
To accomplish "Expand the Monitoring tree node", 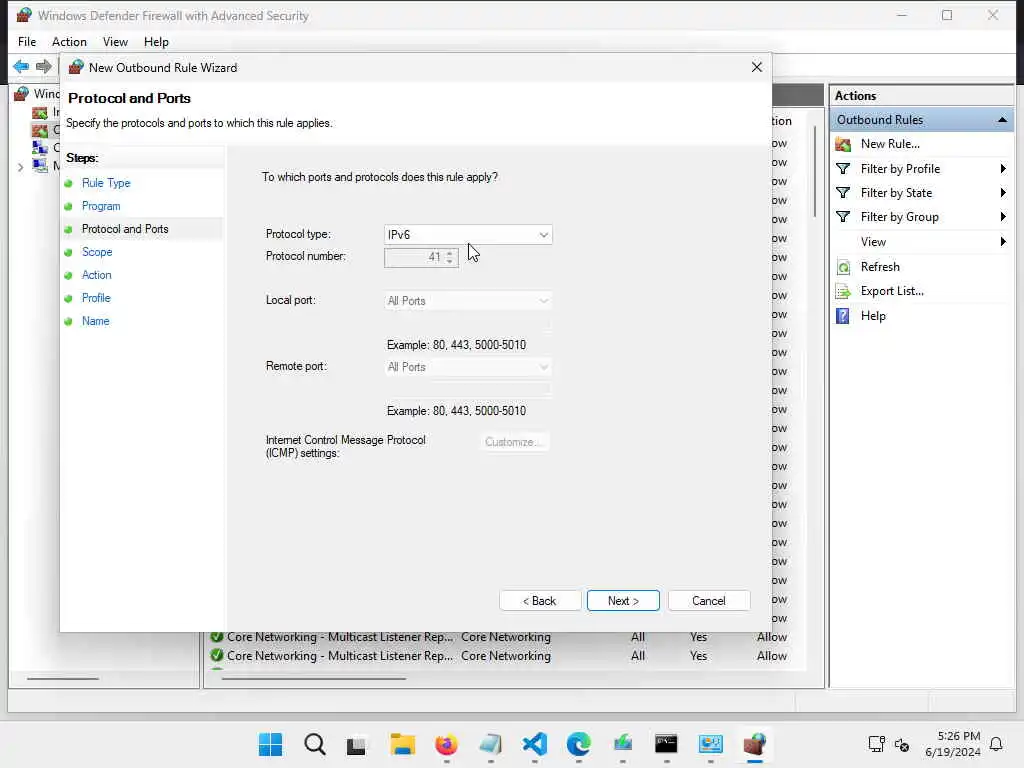I will tap(20, 168).
